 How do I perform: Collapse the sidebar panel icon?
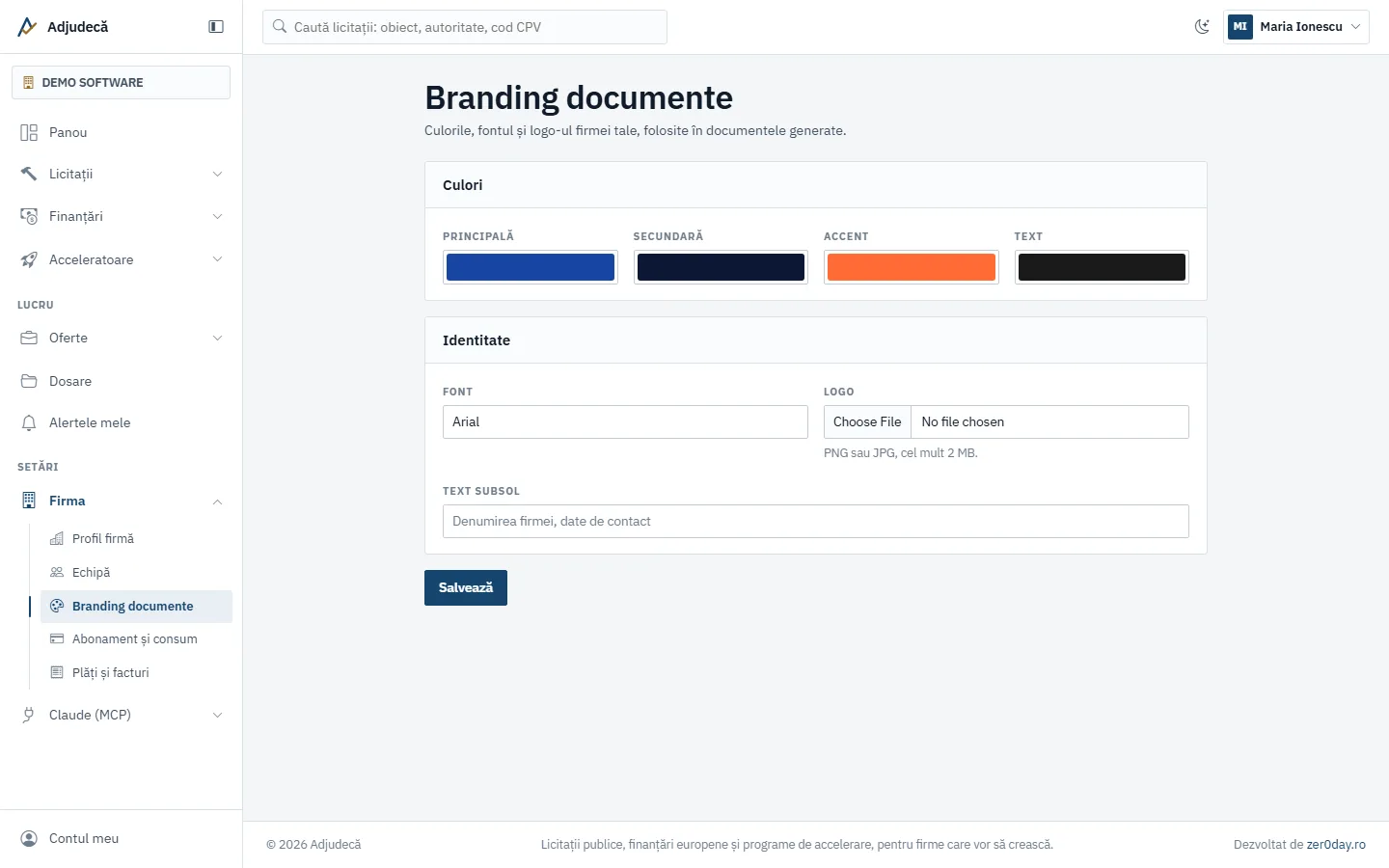tap(216, 27)
